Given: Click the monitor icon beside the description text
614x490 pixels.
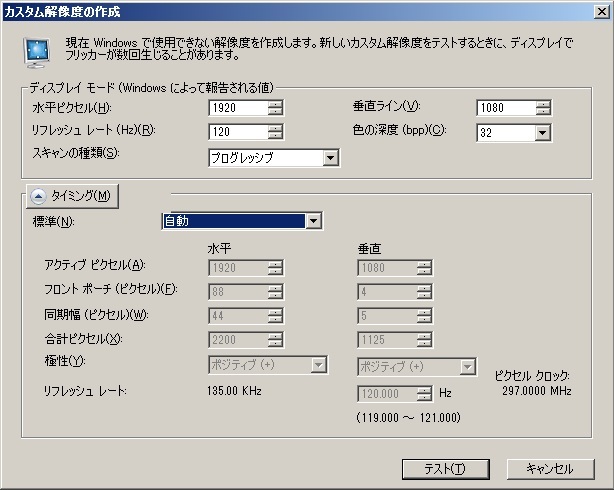Looking at the screenshot, I should click(37, 49).
